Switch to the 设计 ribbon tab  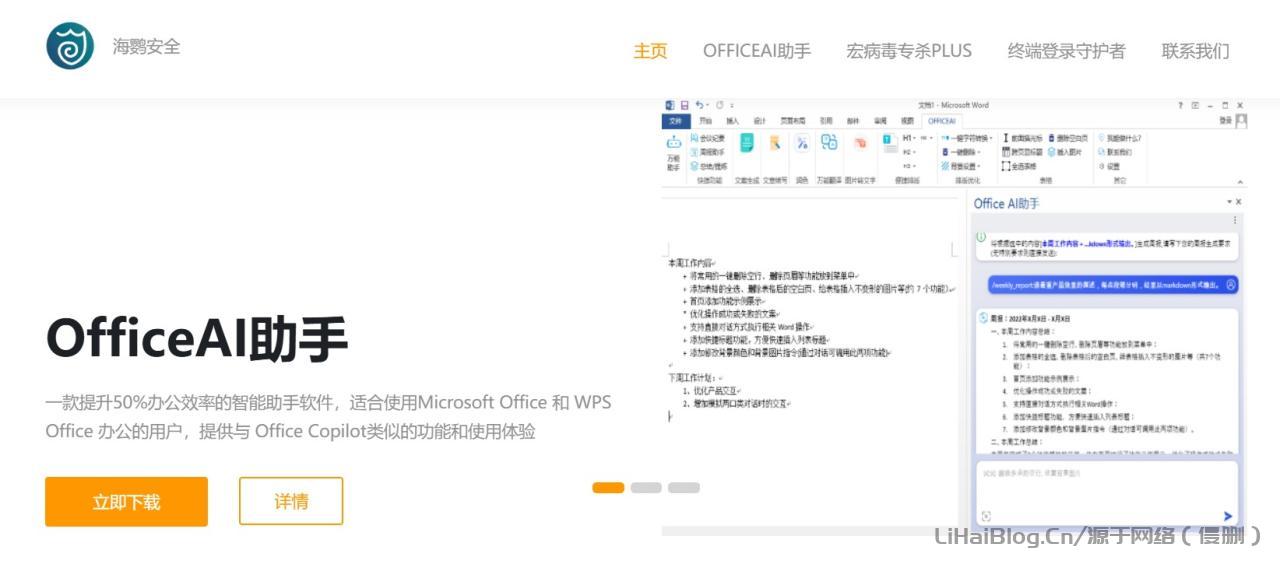coord(760,121)
